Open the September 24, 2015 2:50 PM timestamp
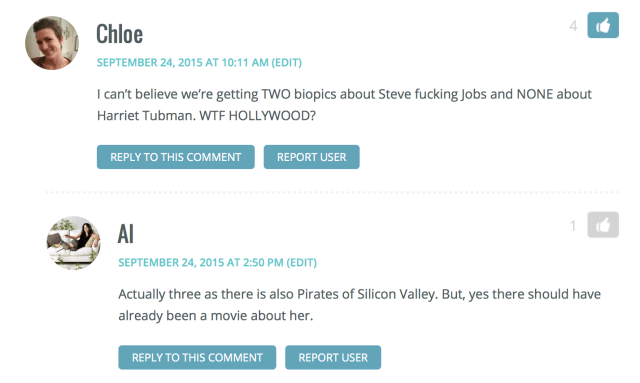Screen dimensions: 640x383 coord(201,263)
